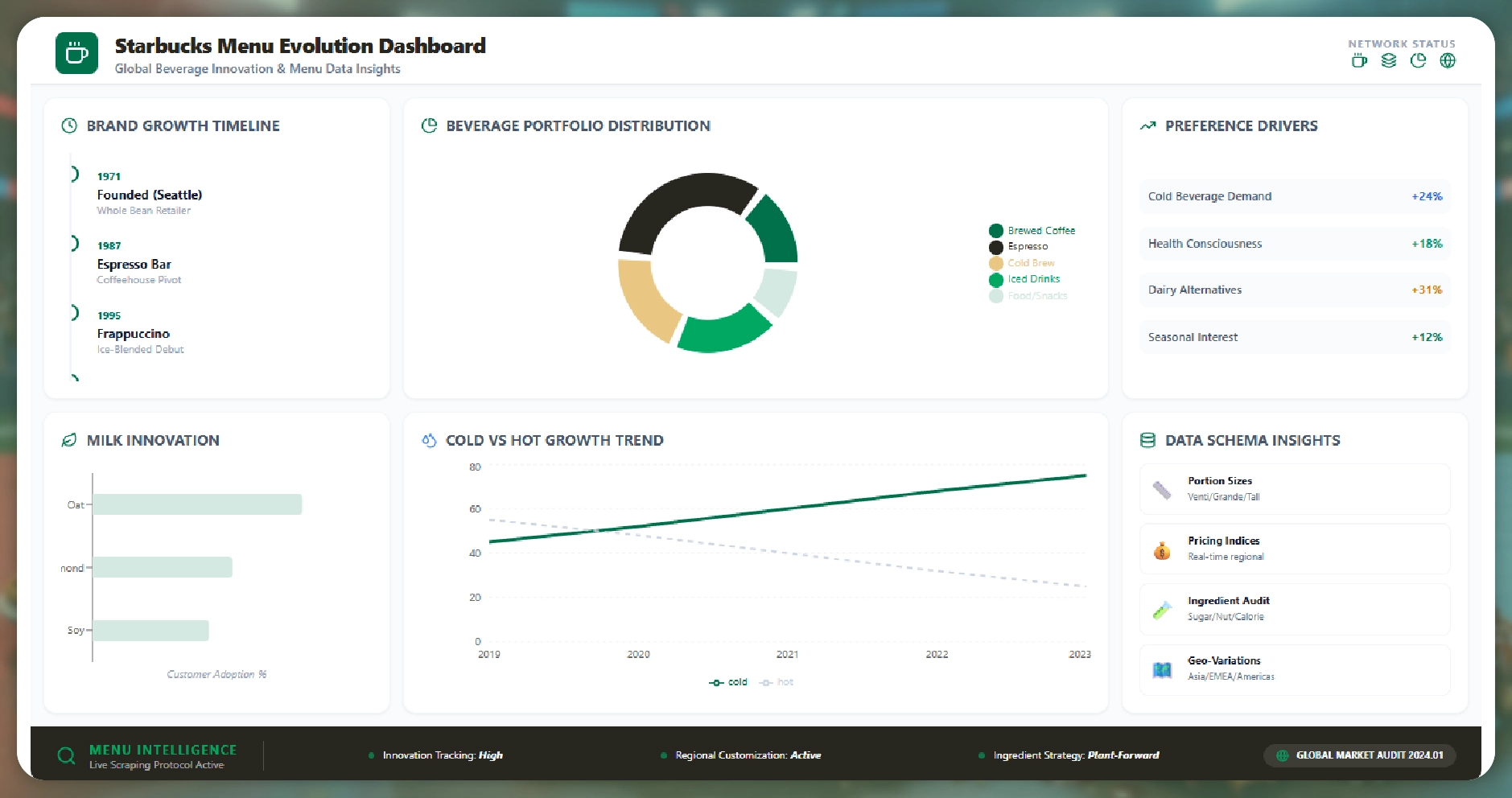
Task: Open the Geo-Variations schema card
Action: 1294,669
